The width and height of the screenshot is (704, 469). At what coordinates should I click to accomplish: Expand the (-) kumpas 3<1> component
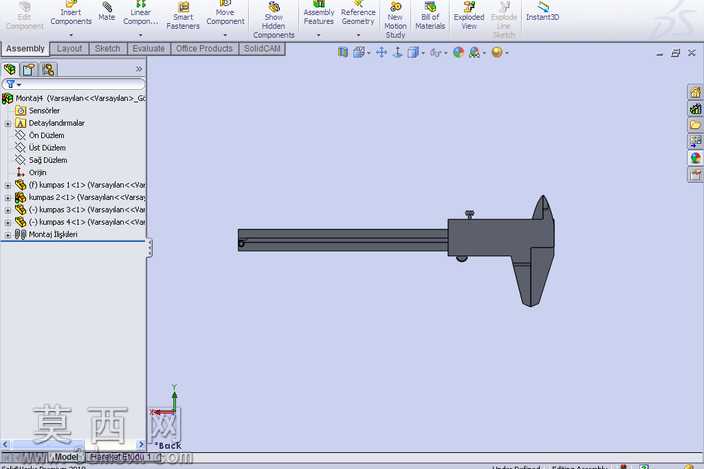(8, 210)
